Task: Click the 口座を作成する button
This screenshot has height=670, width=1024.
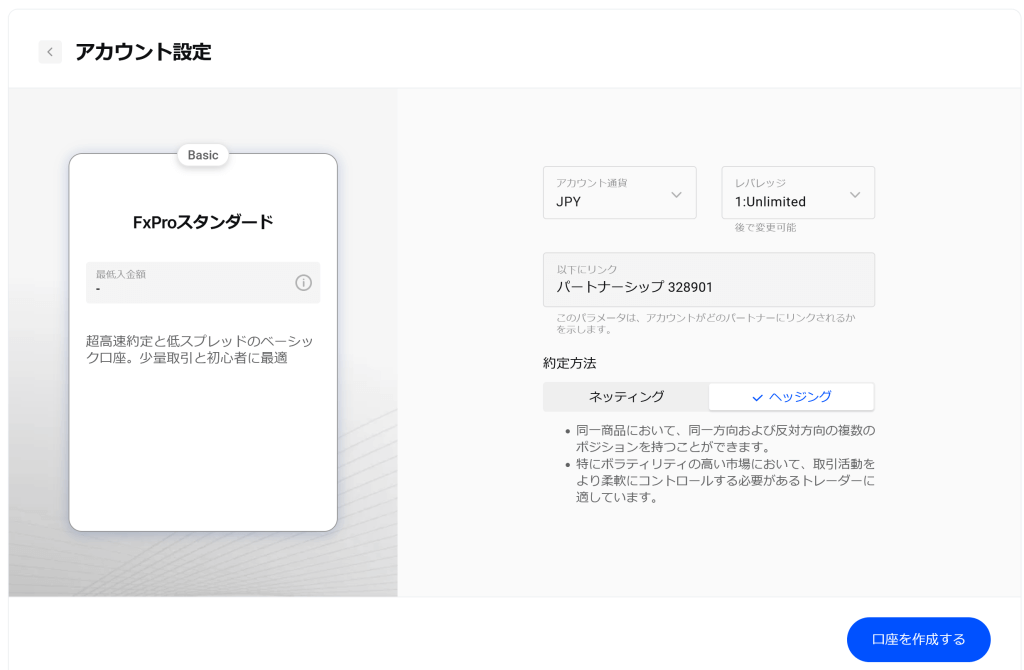Action: (x=918, y=639)
